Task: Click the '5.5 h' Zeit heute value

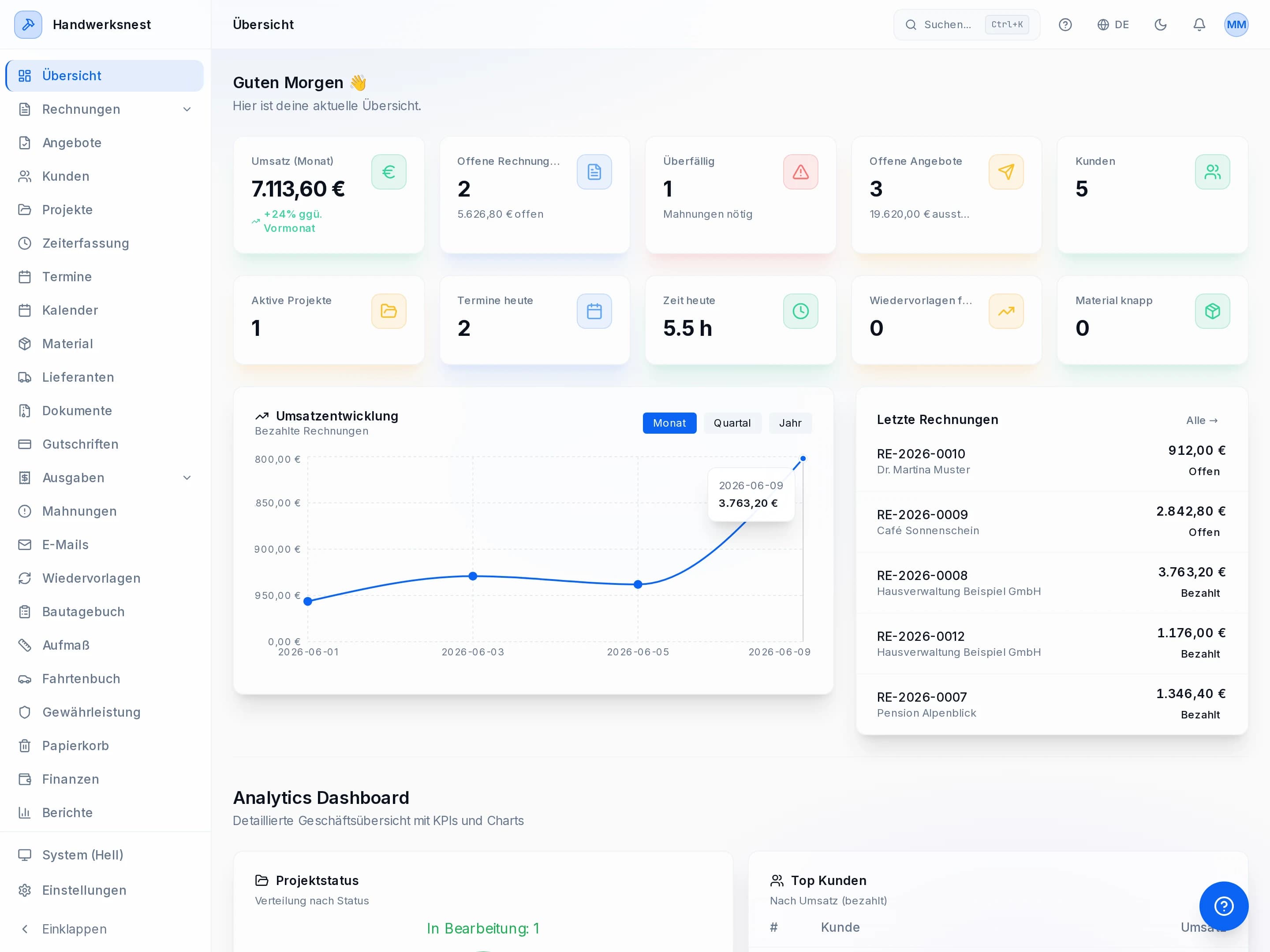Action: tap(687, 328)
